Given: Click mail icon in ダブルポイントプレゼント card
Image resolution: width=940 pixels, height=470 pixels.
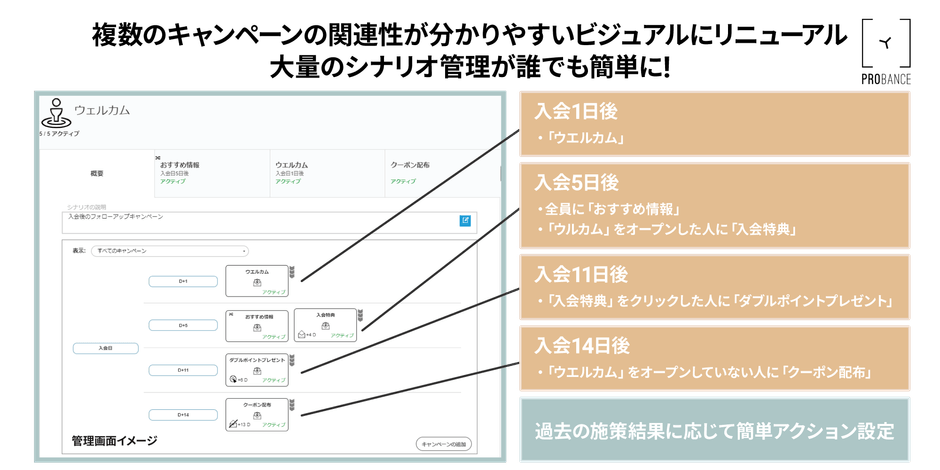Looking at the screenshot, I should [257, 372].
